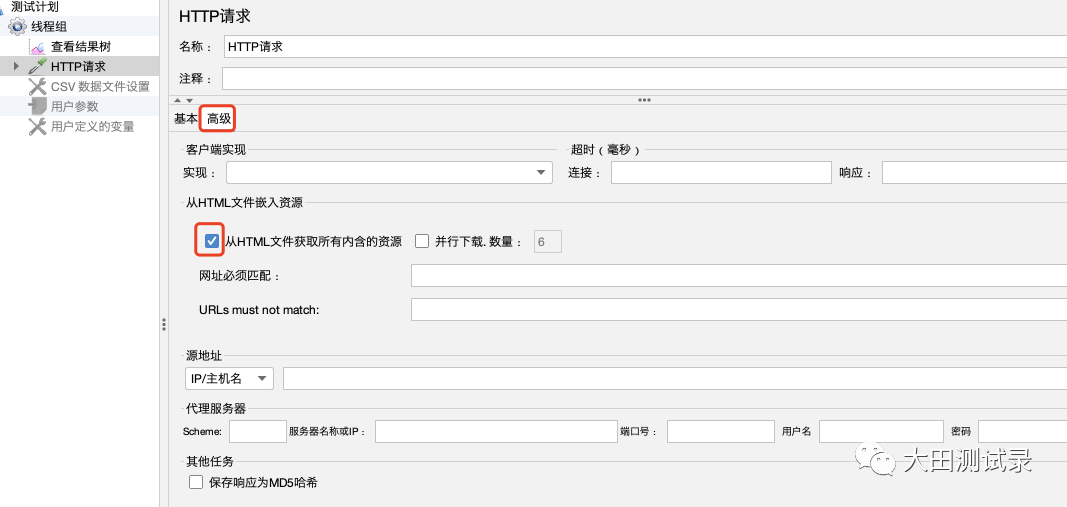Switch to the 基本 tab
This screenshot has height=507, width=1067.
pyautogui.click(x=185, y=118)
